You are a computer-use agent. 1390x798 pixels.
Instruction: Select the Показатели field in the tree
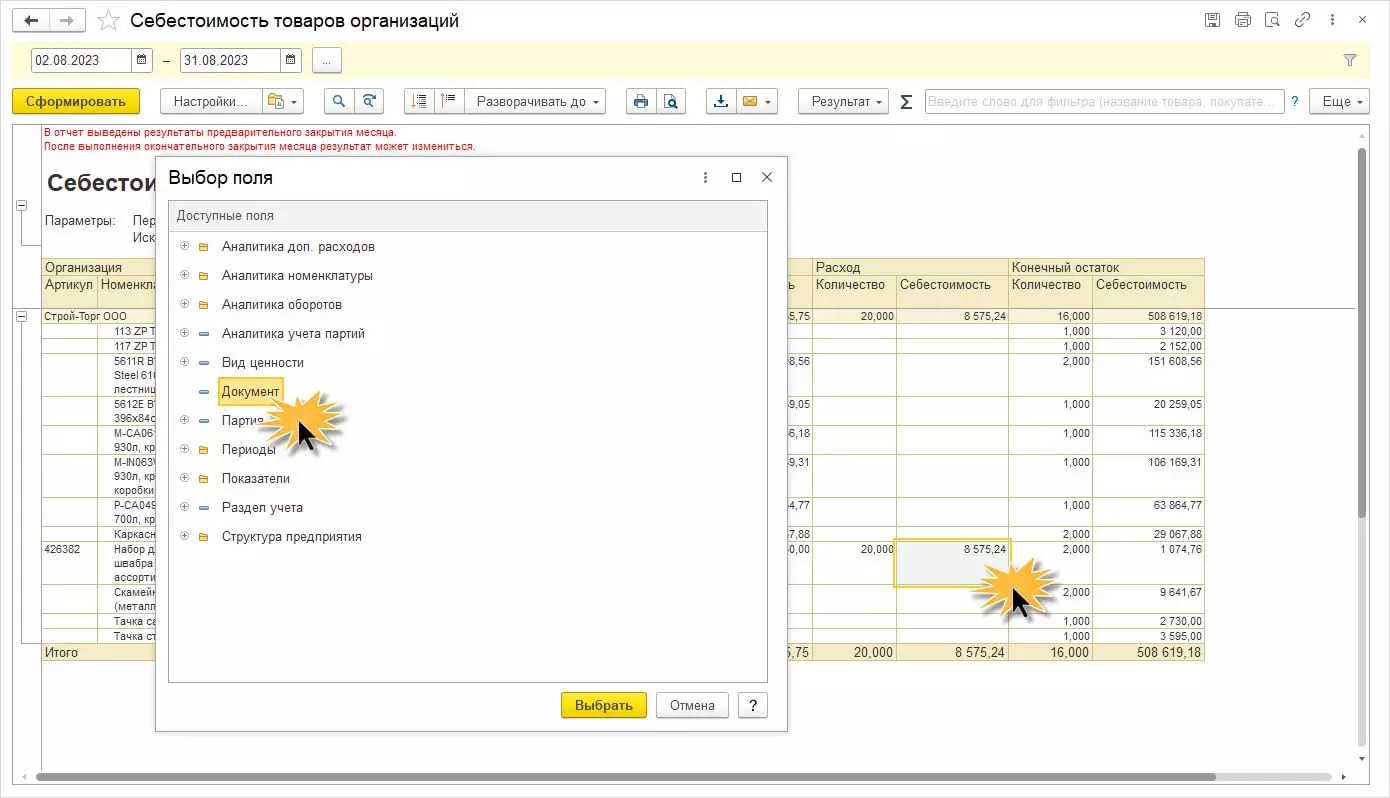click(x=255, y=478)
